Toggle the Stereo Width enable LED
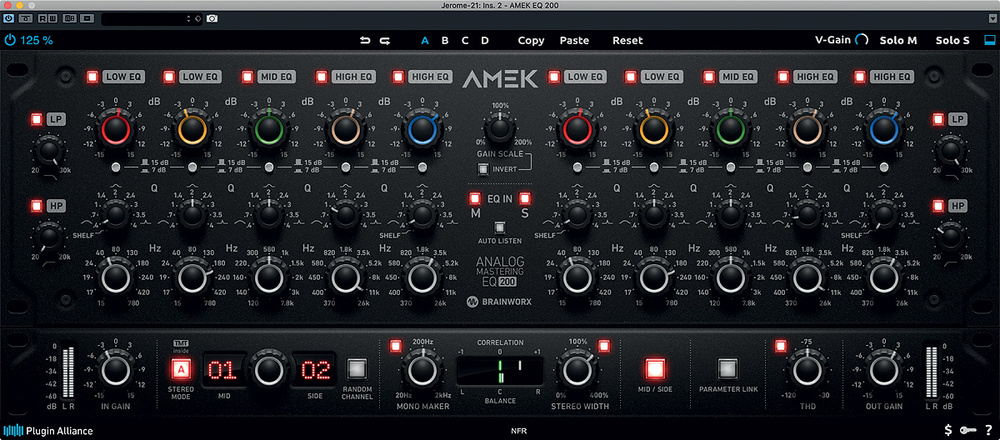1000x440 pixels. (604, 346)
